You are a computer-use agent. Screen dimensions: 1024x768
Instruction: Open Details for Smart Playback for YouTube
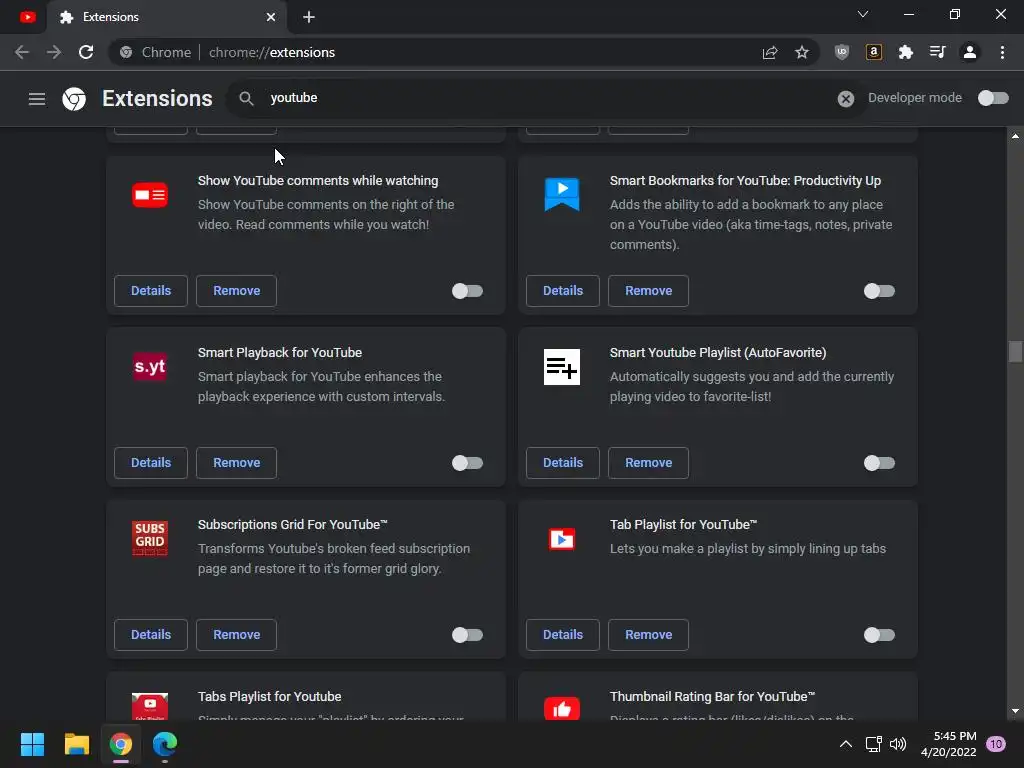pos(151,462)
